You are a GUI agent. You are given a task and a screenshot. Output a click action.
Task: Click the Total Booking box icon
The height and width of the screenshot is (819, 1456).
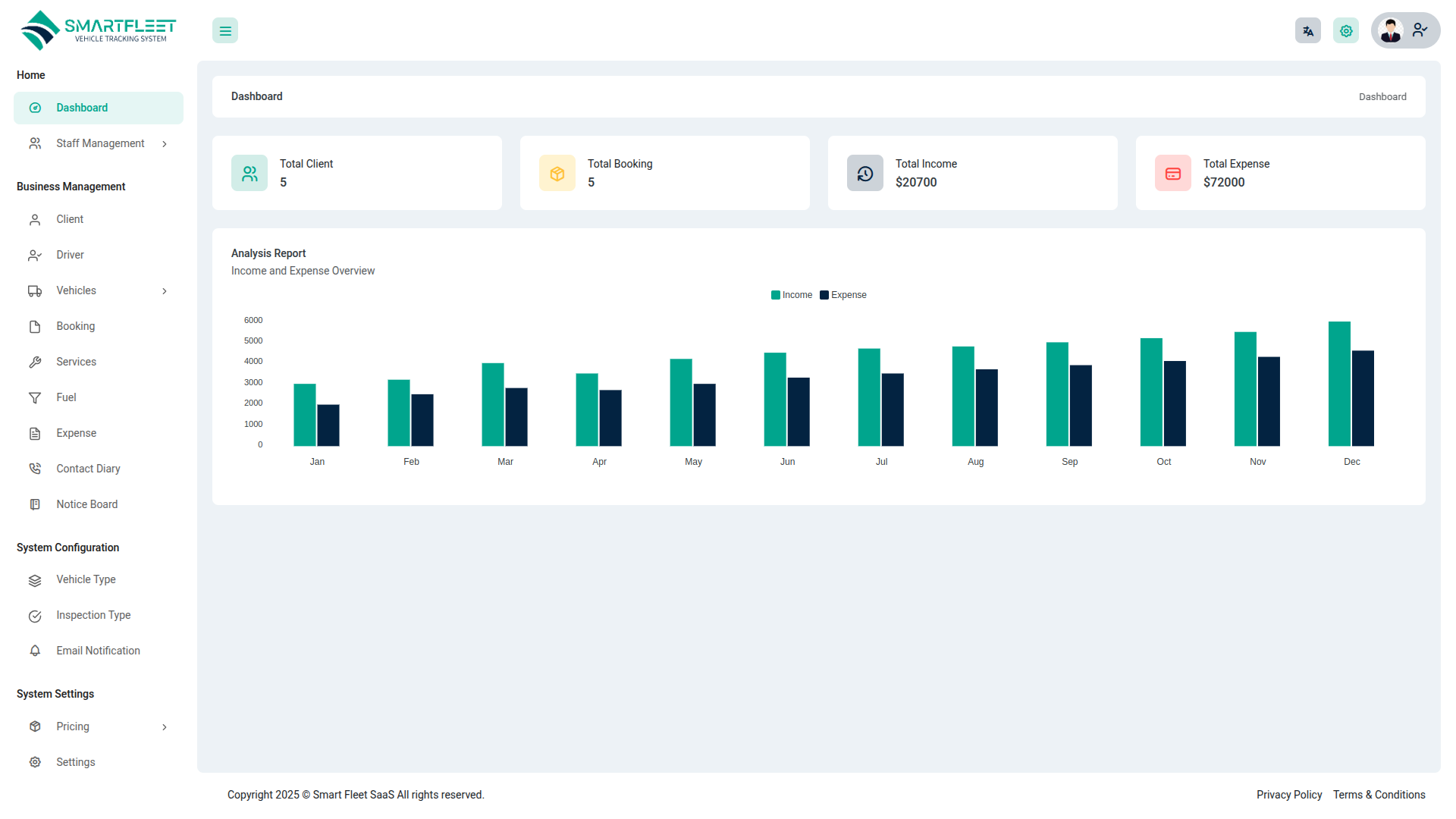pyautogui.click(x=557, y=174)
